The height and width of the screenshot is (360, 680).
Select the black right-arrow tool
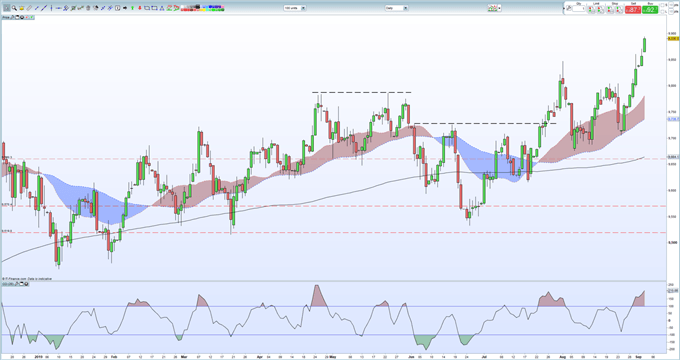coord(125,8)
